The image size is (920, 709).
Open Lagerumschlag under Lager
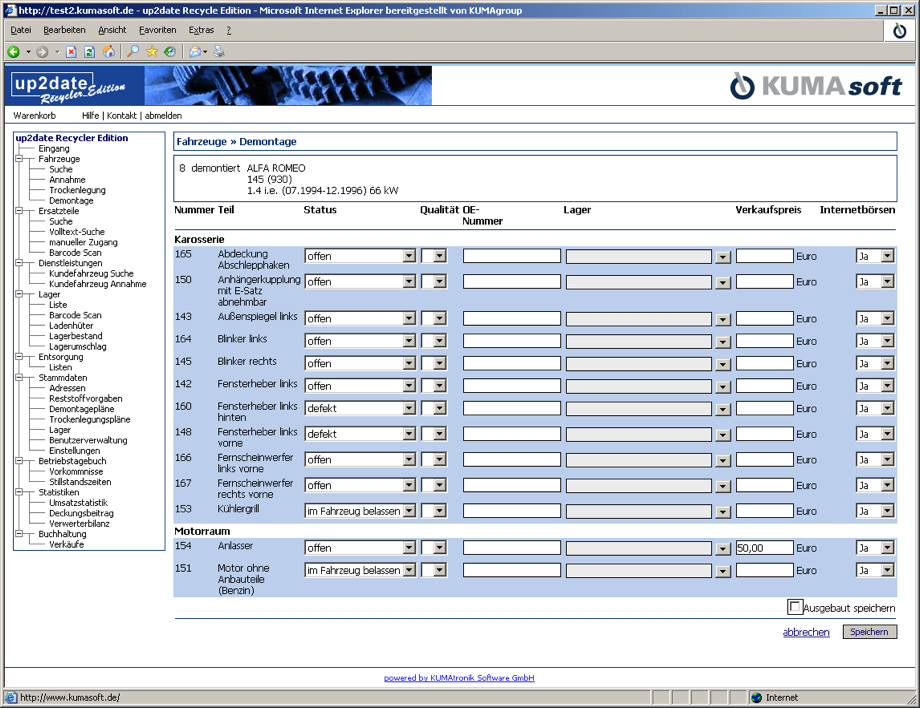77,346
